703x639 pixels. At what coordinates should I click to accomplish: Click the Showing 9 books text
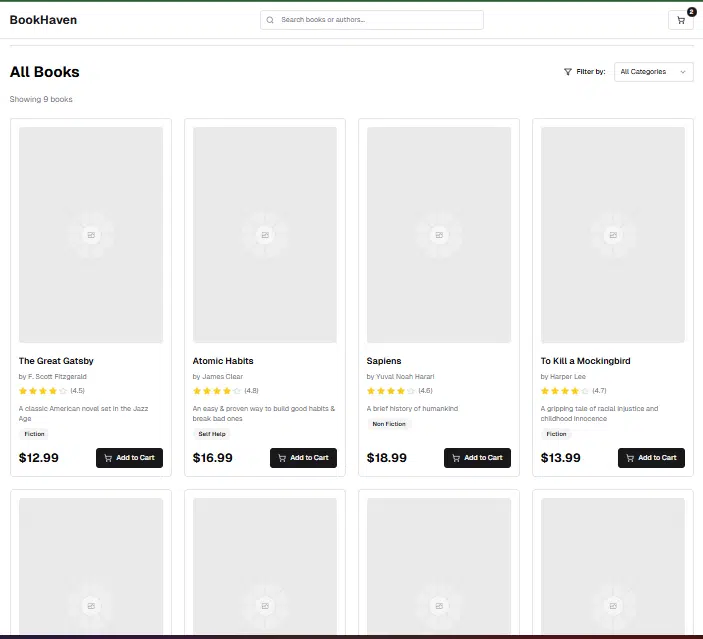pos(41,99)
